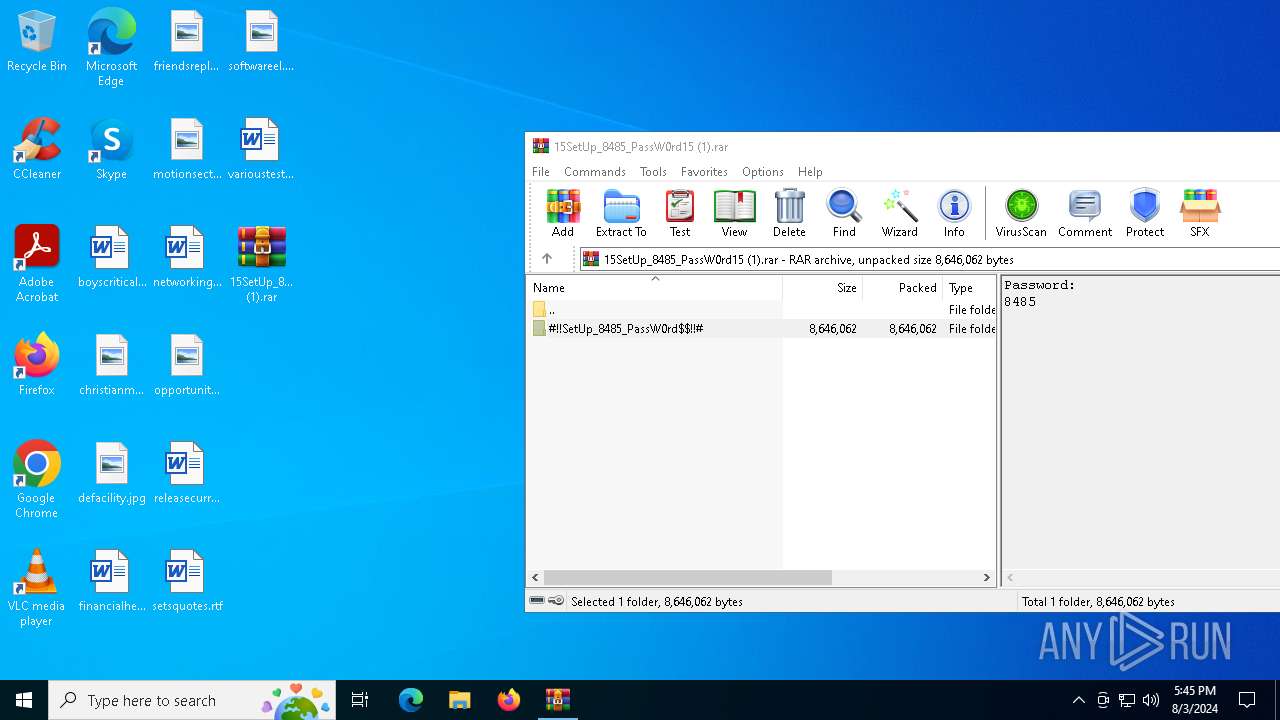This screenshot has width=1280, height=720.
Task: Select VLC media player desktop shortcut
Action: click(x=37, y=588)
